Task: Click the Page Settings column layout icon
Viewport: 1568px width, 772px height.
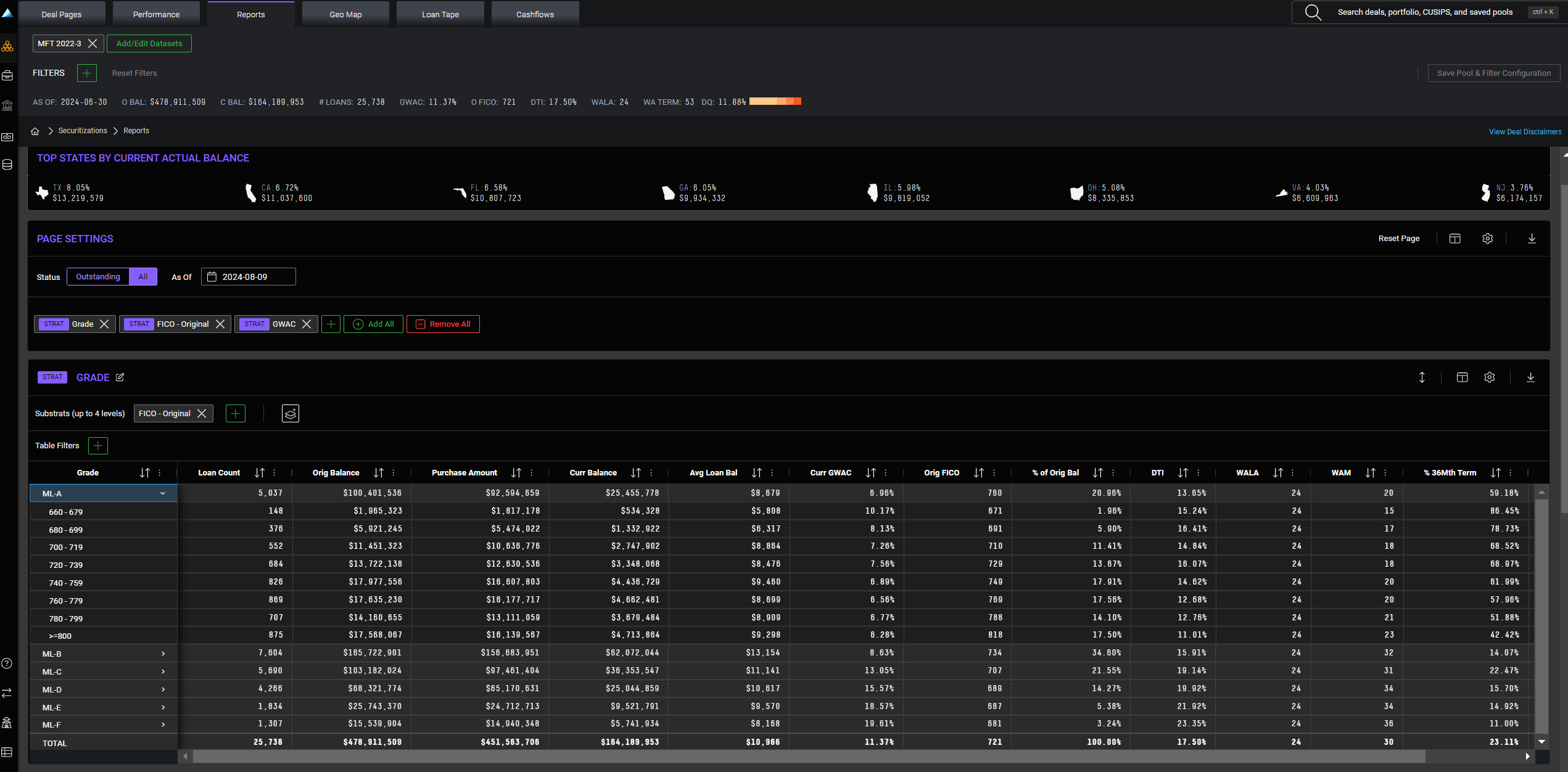Action: tap(1455, 239)
